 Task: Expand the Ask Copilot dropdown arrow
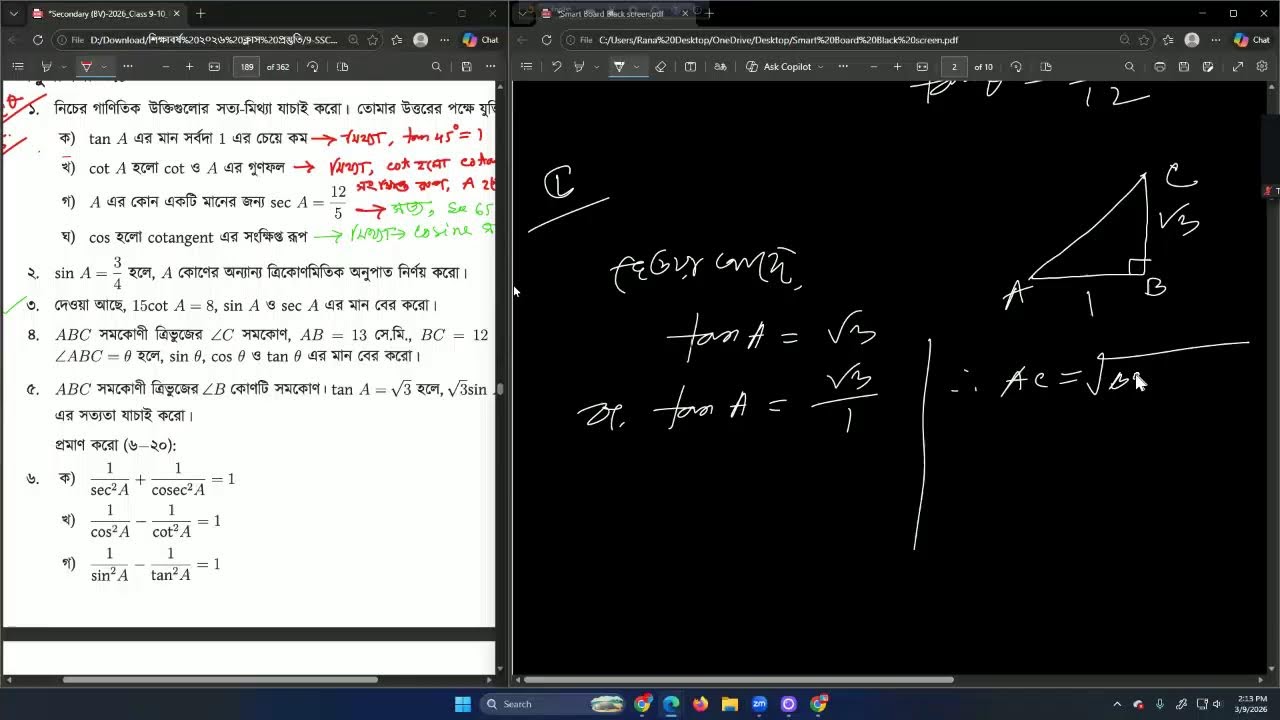point(821,66)
